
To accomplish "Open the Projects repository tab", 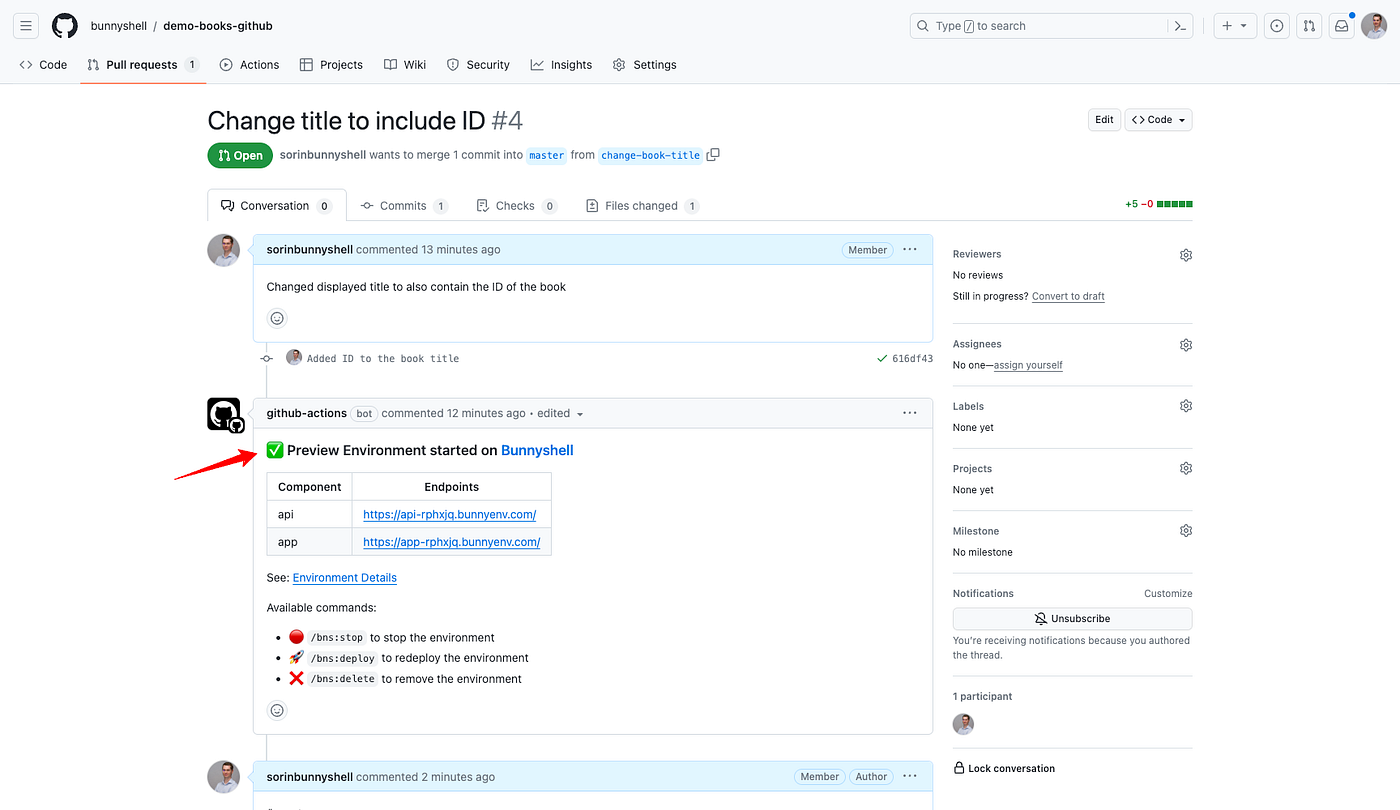I will pos(331,65).
